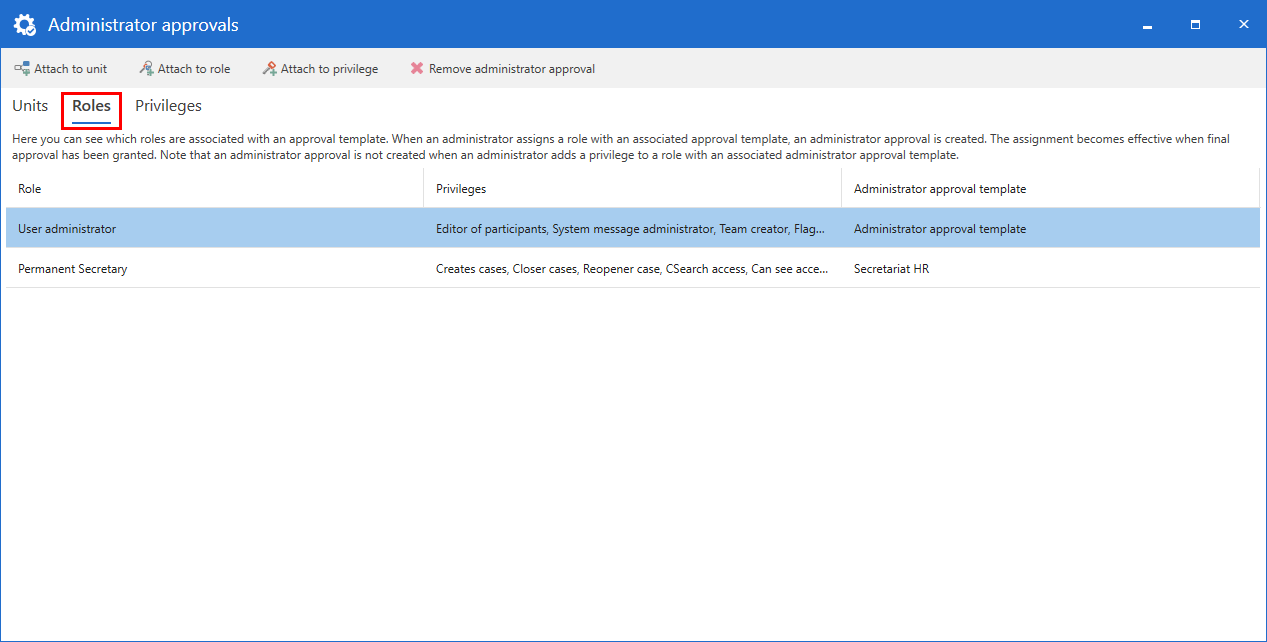The width and height of the screenshot is (1267, 642).
Task: Click Administrator approval template column header
Action: click(939, 189)
